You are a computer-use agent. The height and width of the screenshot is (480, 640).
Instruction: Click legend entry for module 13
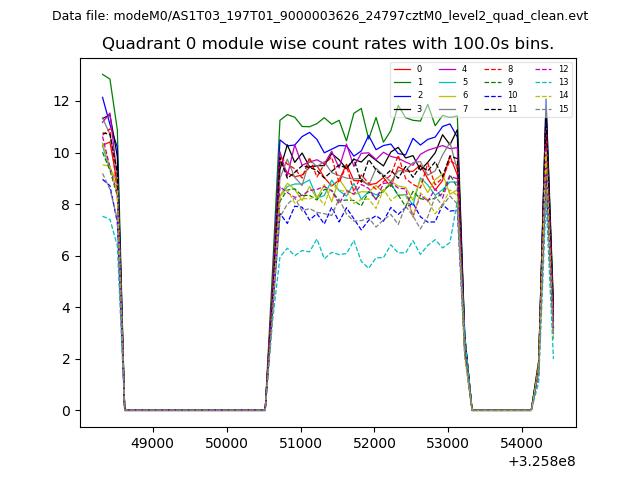551,82
